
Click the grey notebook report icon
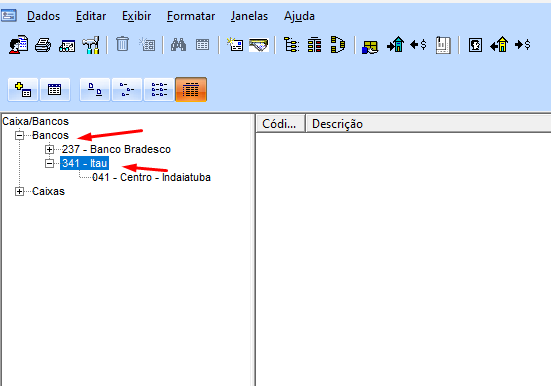[x=443, y=45]
